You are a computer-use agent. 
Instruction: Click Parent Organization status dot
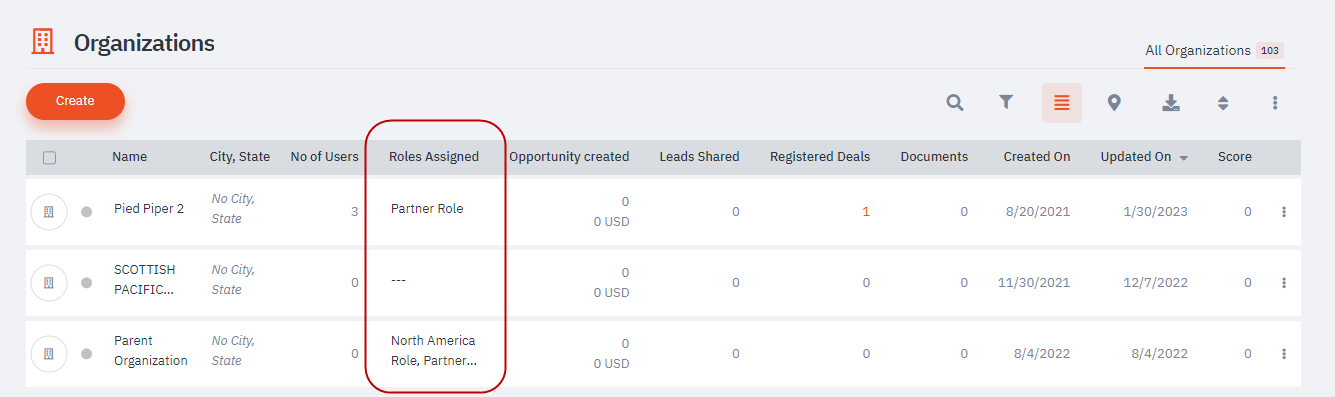click(x=87, y=353)
